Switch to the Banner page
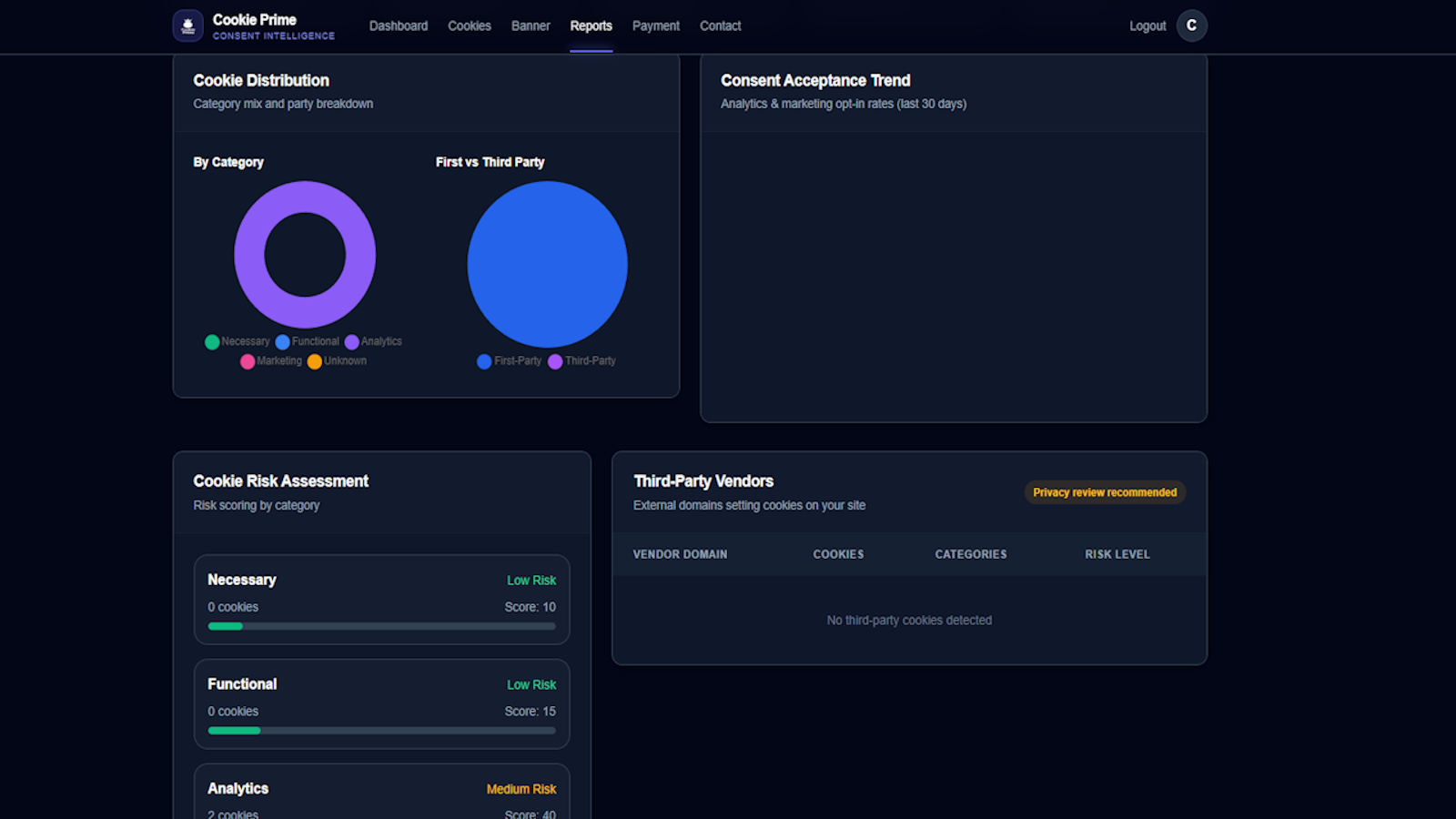 click(531, 25)
